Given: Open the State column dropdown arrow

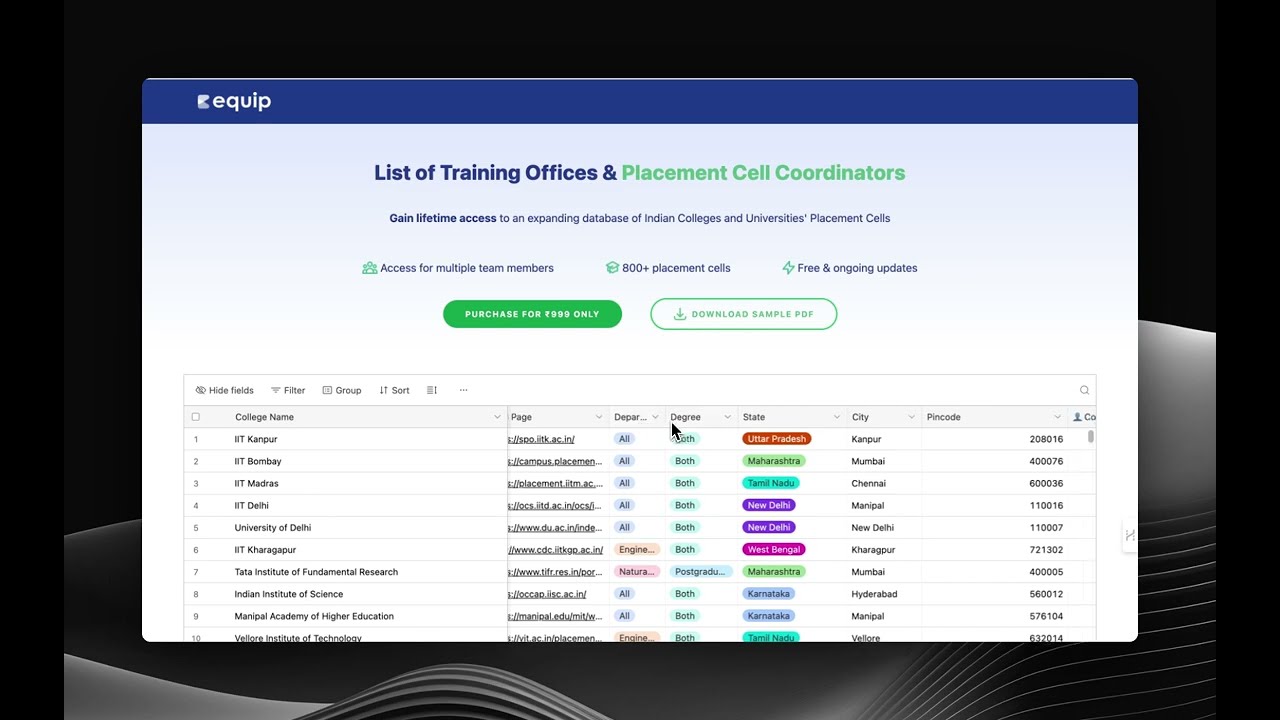Looking at the screenshot, I should click(837, 417).
